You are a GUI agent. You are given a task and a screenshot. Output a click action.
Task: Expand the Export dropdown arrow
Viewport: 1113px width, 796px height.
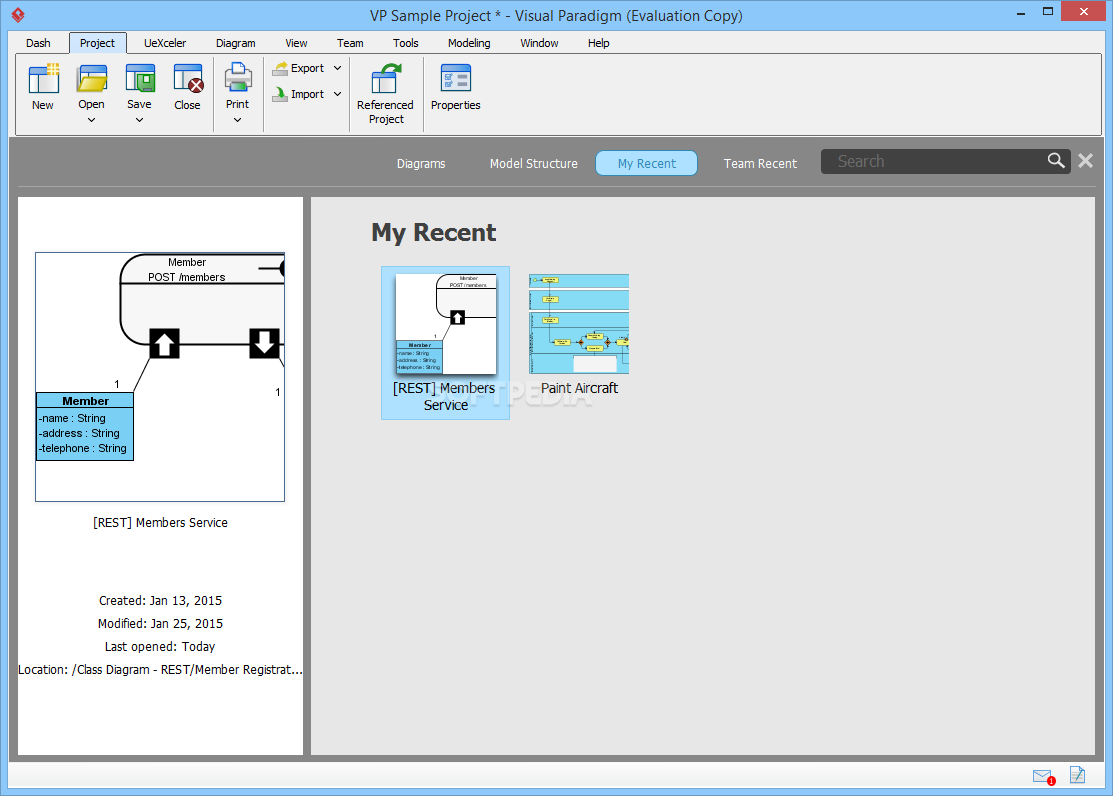[x=338, y=68]
